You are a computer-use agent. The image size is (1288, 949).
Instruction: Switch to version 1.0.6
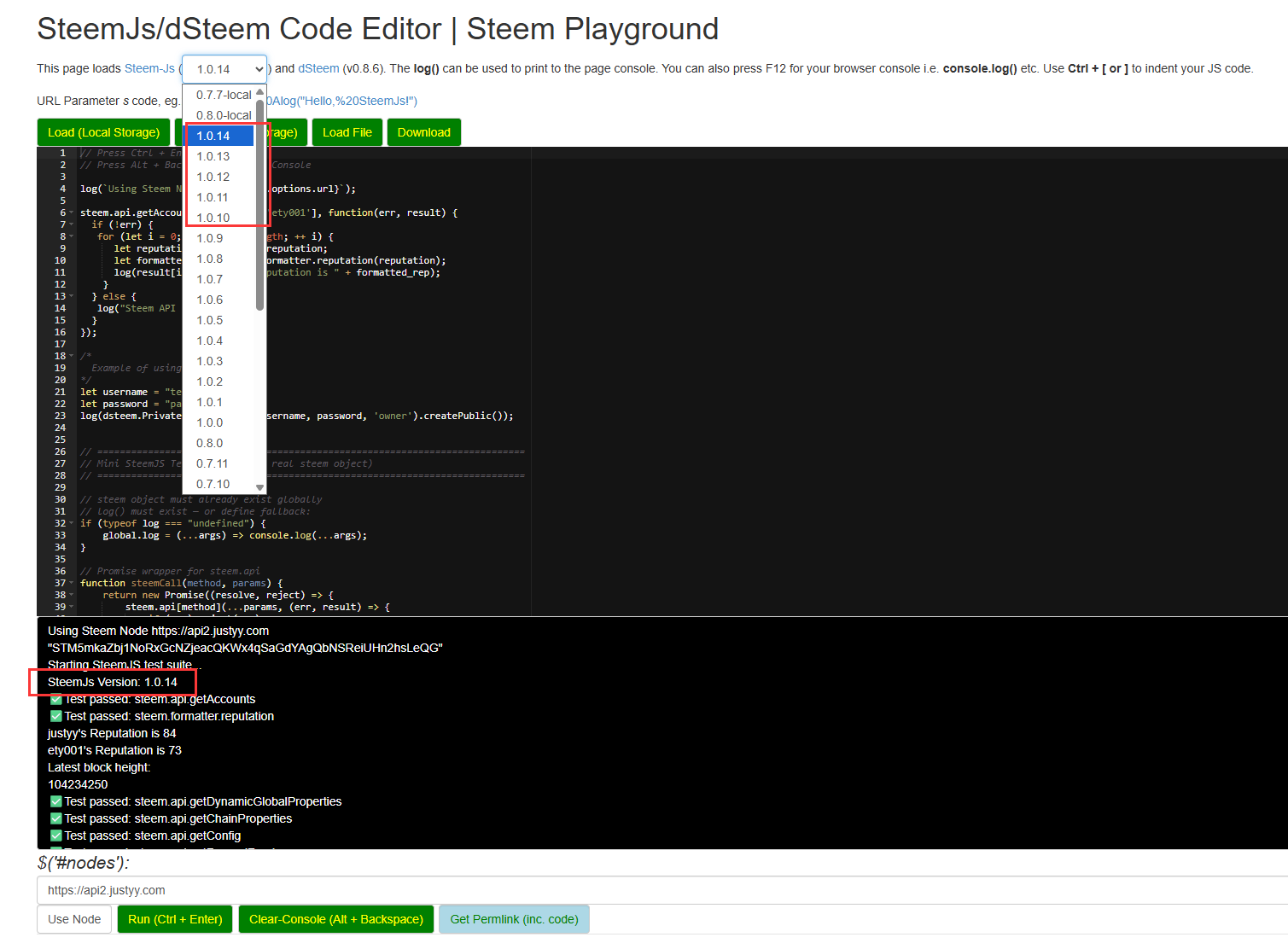point(219,300)
